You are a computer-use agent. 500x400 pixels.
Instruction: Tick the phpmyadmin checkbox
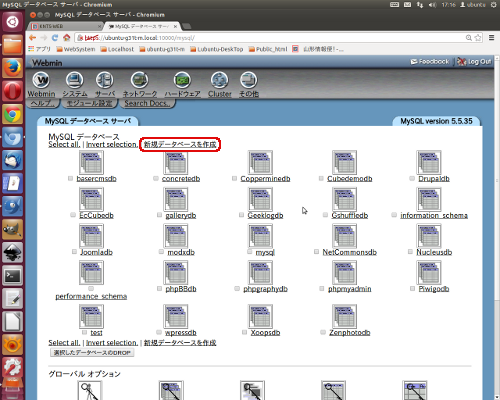(322, 288)
